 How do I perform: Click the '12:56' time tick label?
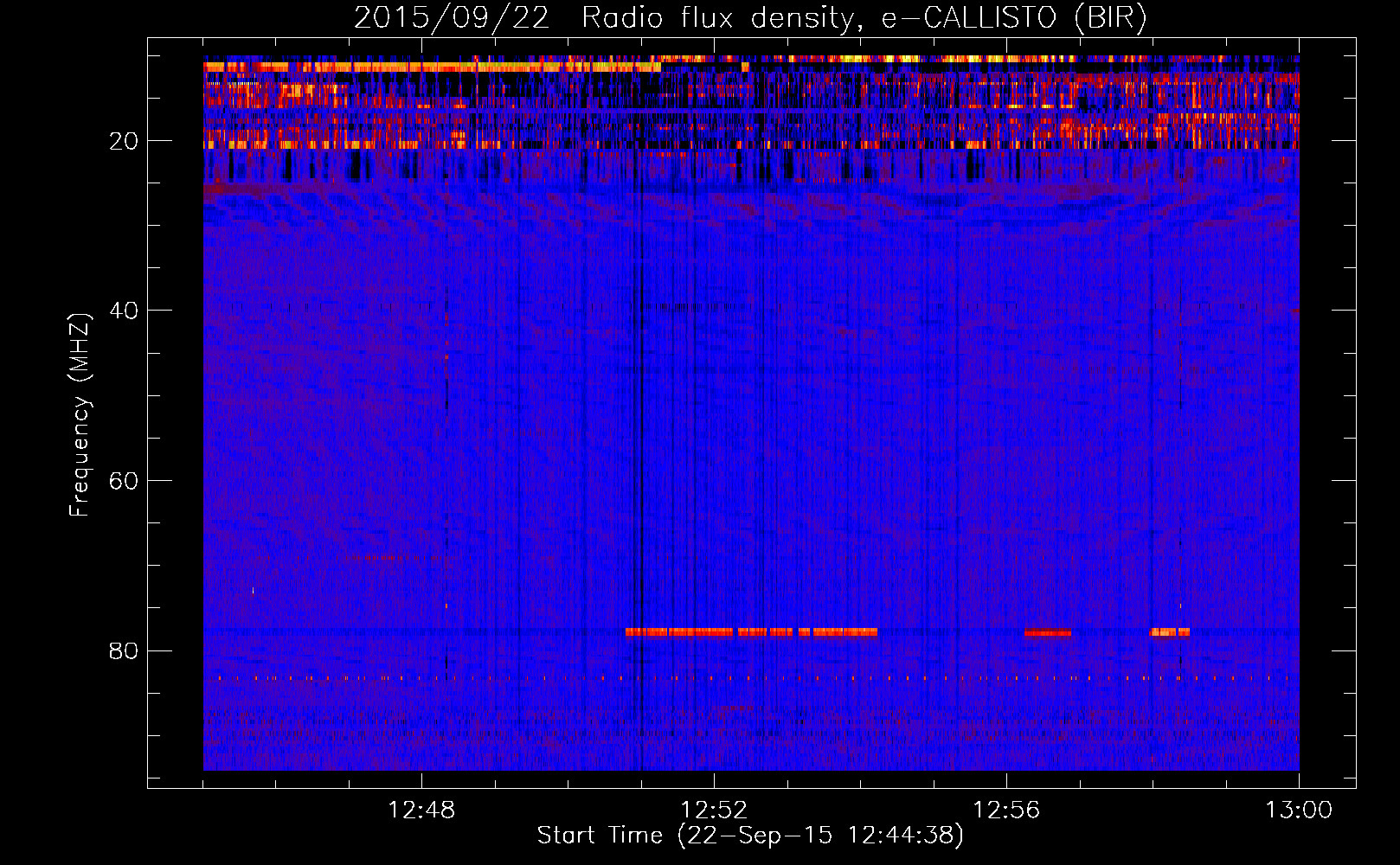click(x=1006, y=811)
